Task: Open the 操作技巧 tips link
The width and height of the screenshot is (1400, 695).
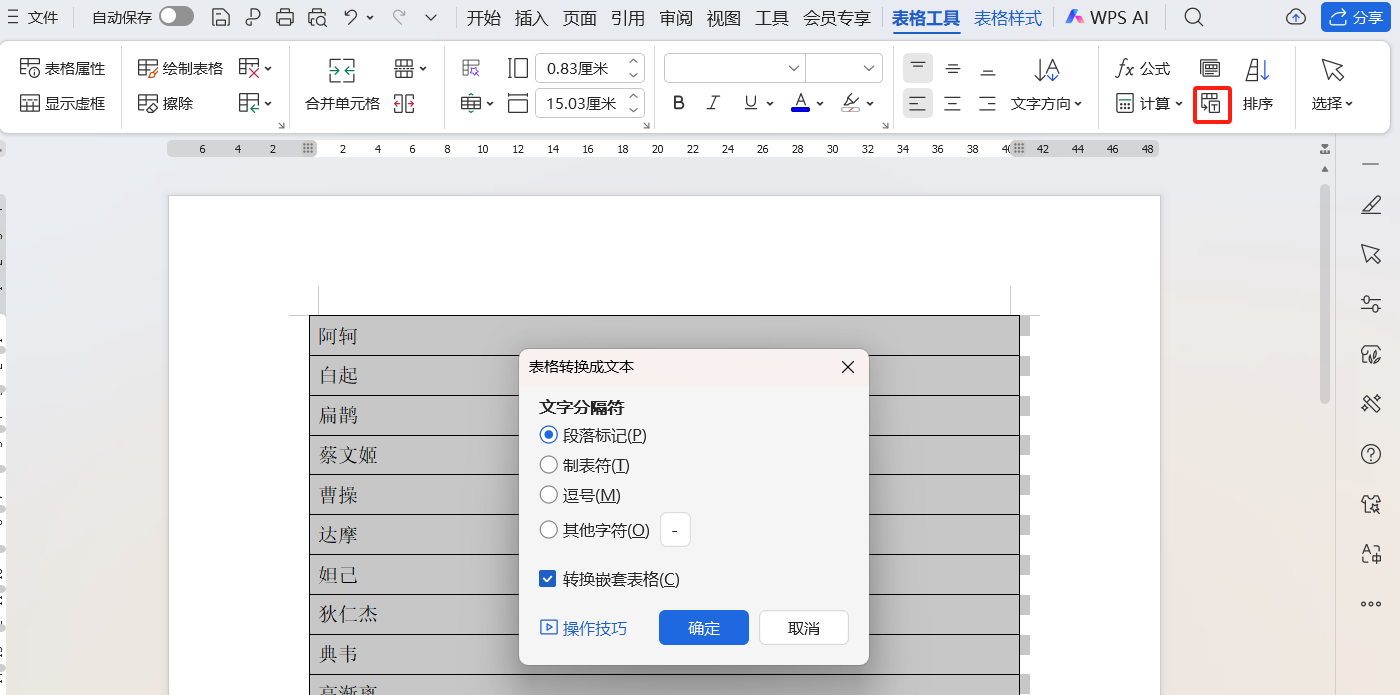Action: [584, 628]
